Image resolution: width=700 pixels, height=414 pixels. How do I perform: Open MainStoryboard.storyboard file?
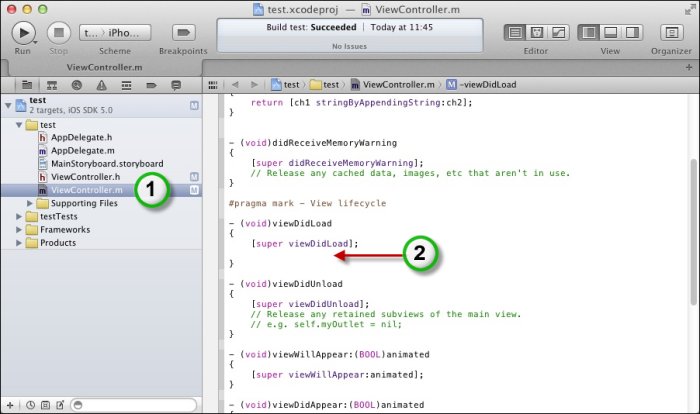point(101,164)
